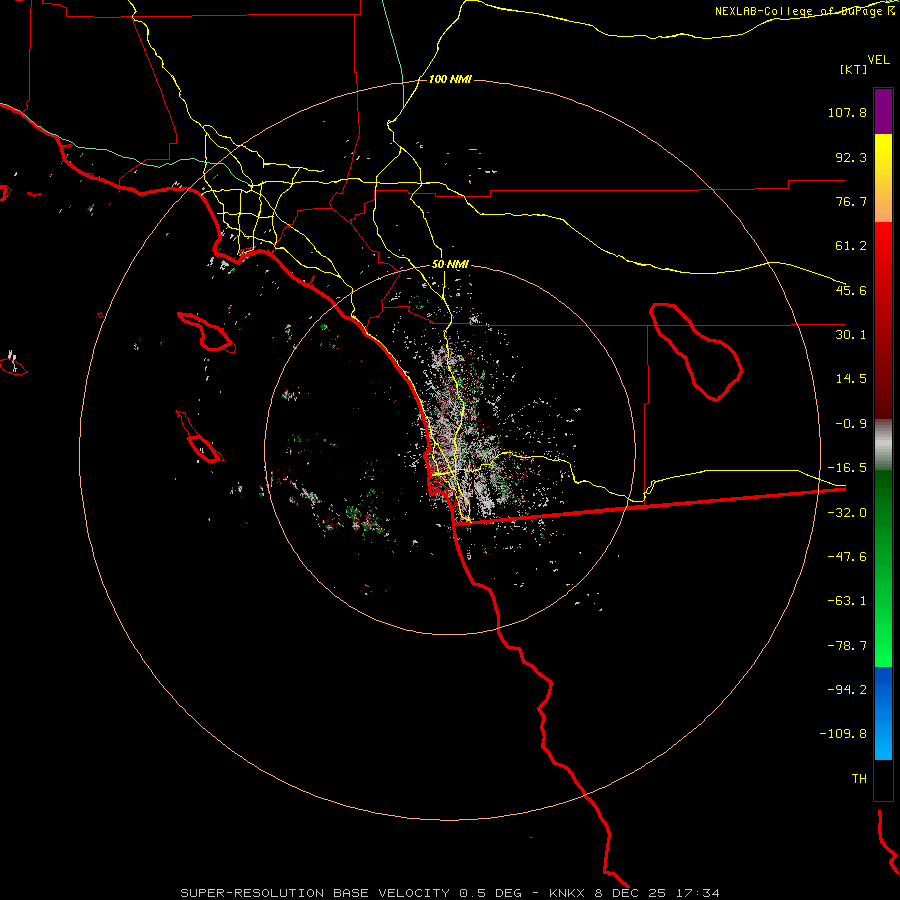900x900 pixels.
Task: Click the 100 NMI range ring label
Action: tap(450, 79)
